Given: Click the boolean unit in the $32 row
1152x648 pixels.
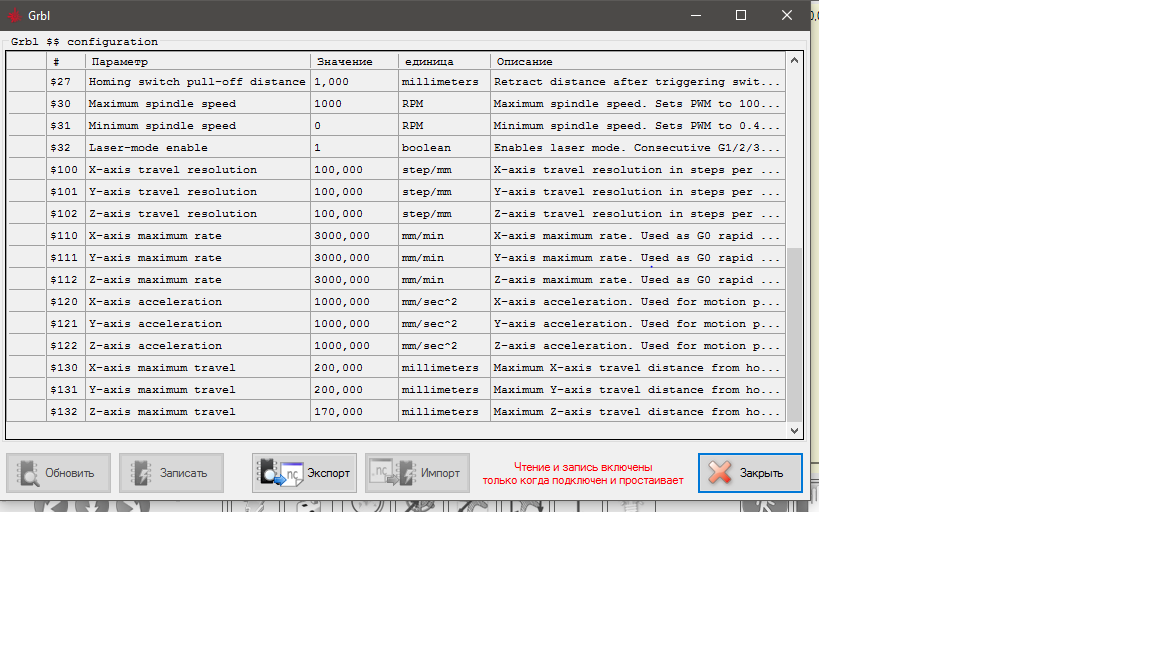Looking at the screenshot, I should click(x=444, y=148).
